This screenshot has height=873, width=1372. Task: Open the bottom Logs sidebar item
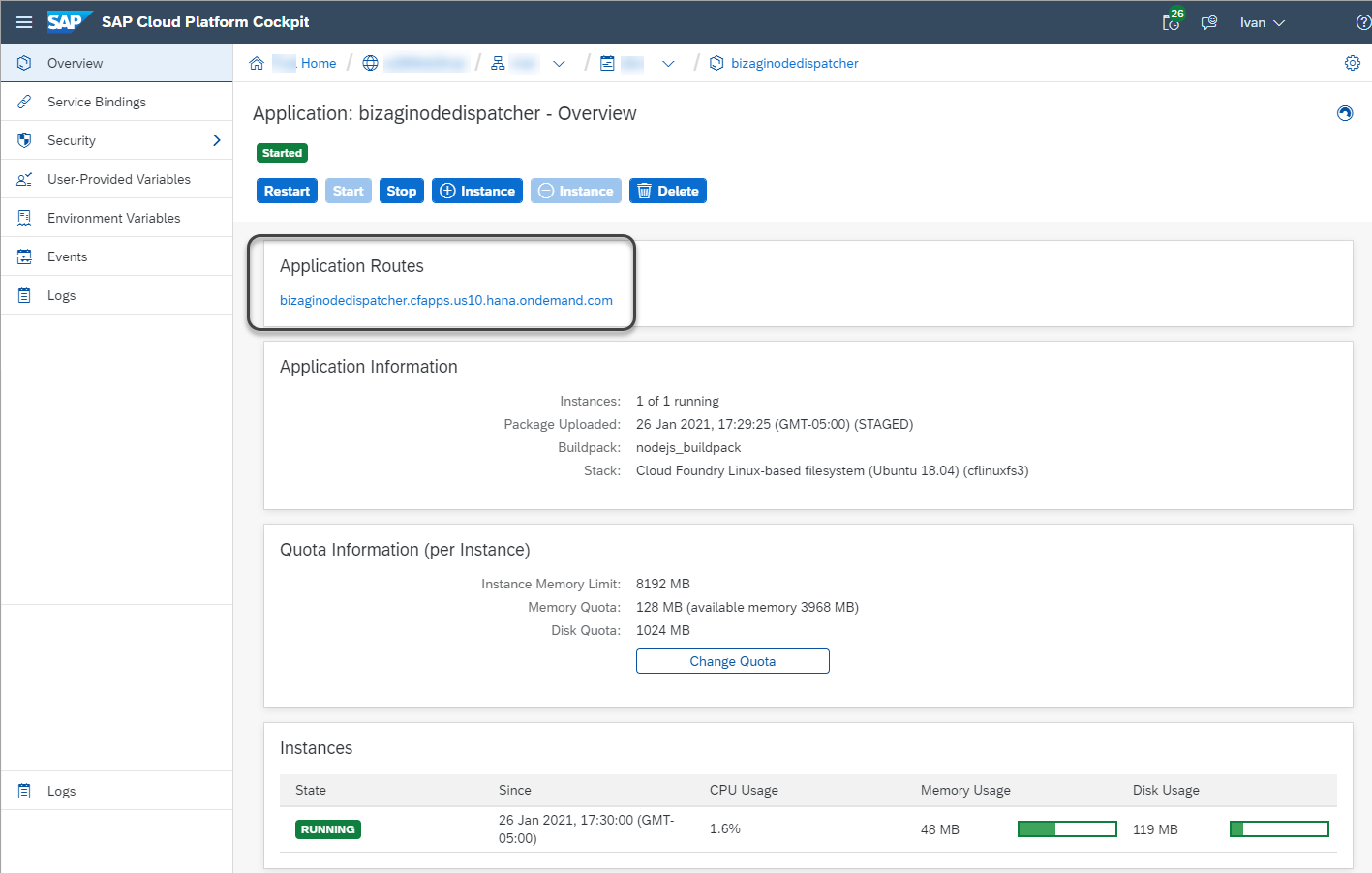tap(116, 791)
